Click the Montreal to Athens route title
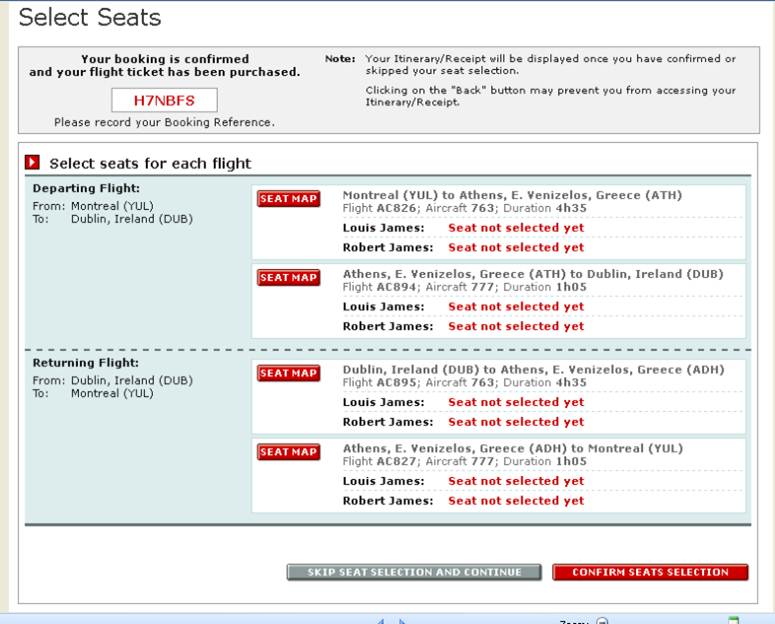This screenshot has height=624, width=775. tap(512, 195)
